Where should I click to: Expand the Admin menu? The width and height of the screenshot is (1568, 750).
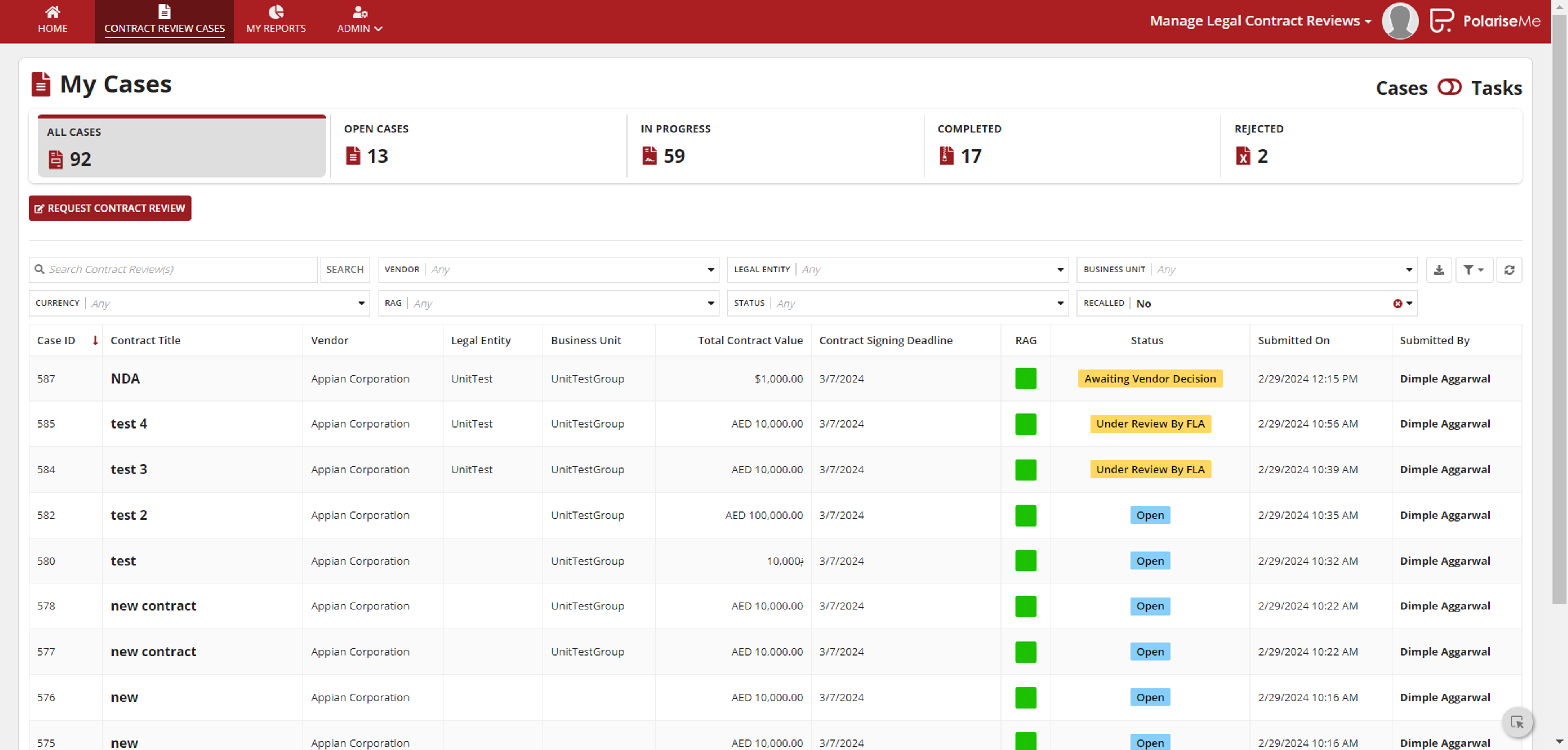coord(359,21)
